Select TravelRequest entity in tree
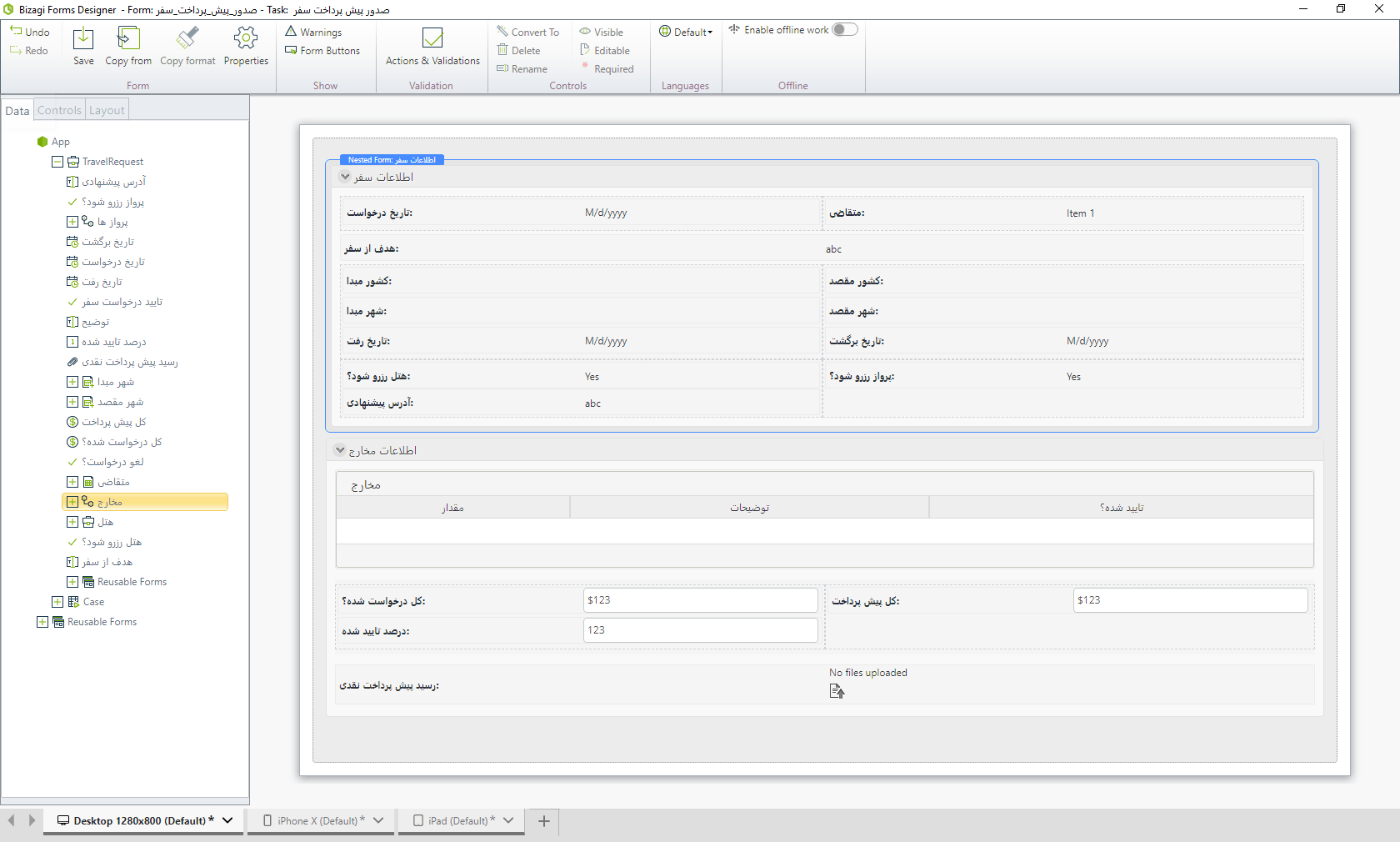Screen dimensions: 1400x842 106,162
